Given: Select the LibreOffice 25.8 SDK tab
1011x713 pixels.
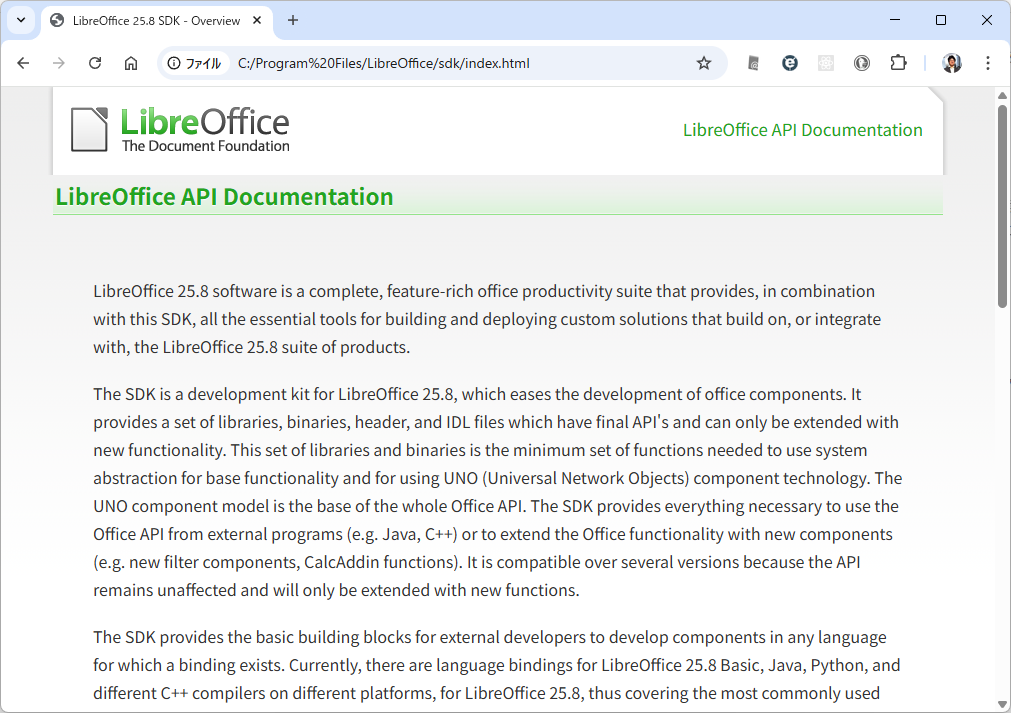Looking at the screenshot, I should pyautogui.click(x=150, y=20).
